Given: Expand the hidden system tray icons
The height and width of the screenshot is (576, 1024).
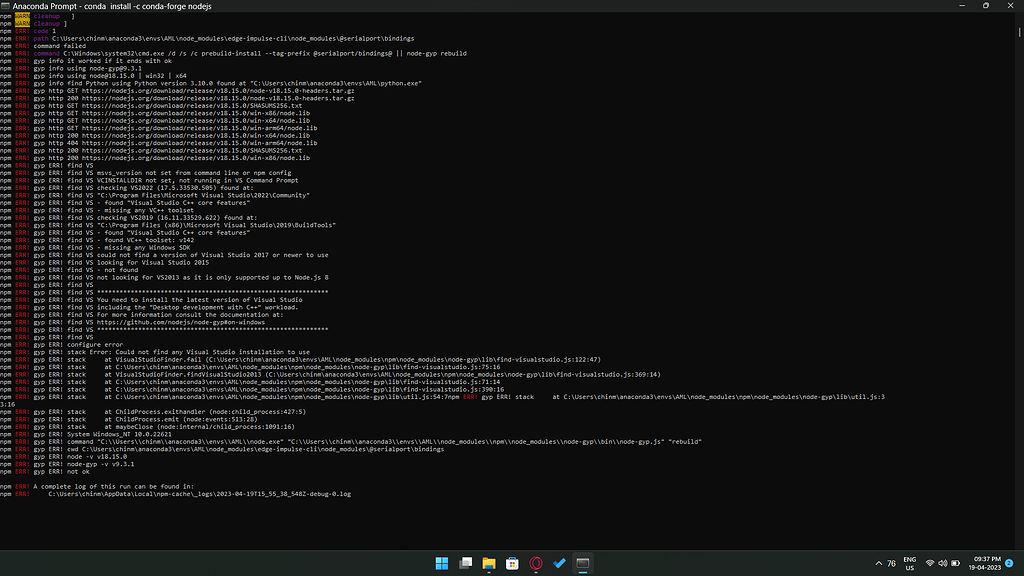Looking at the screenshot, I should pyautogui.click(x=878, y=563).
